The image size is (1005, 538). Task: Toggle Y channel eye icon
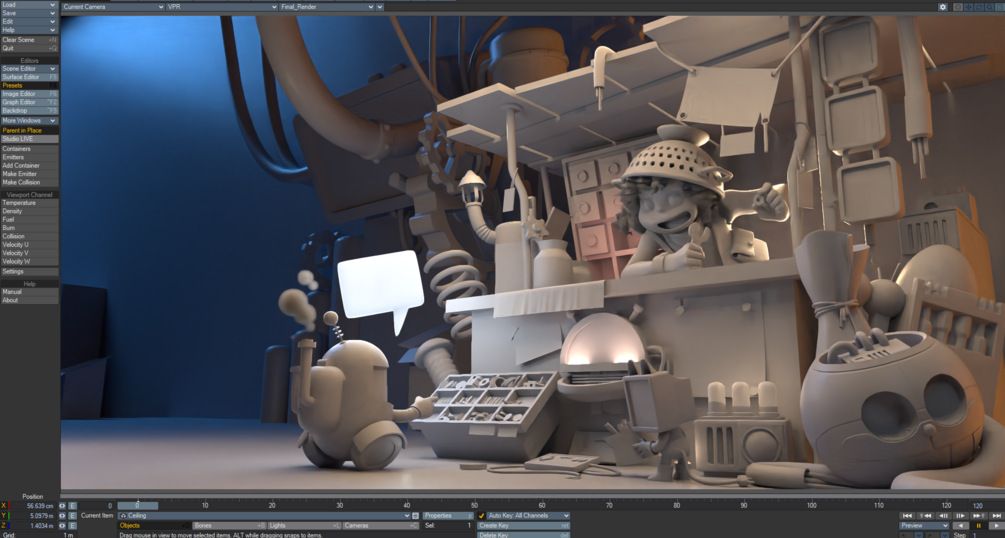(62, 516)
